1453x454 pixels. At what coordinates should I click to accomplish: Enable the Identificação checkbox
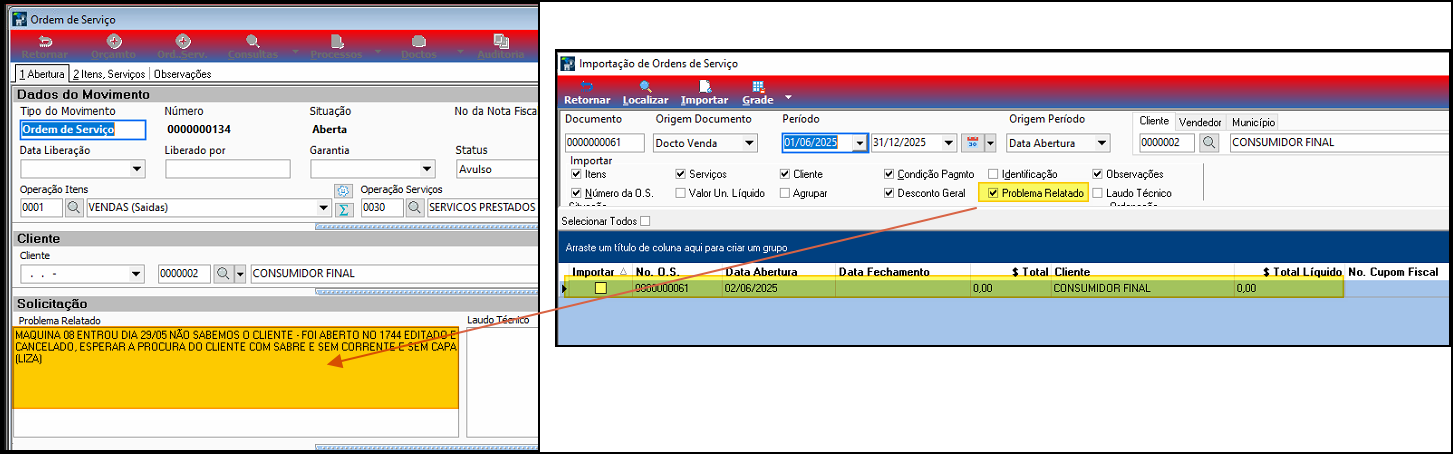[x=993, y=174]
